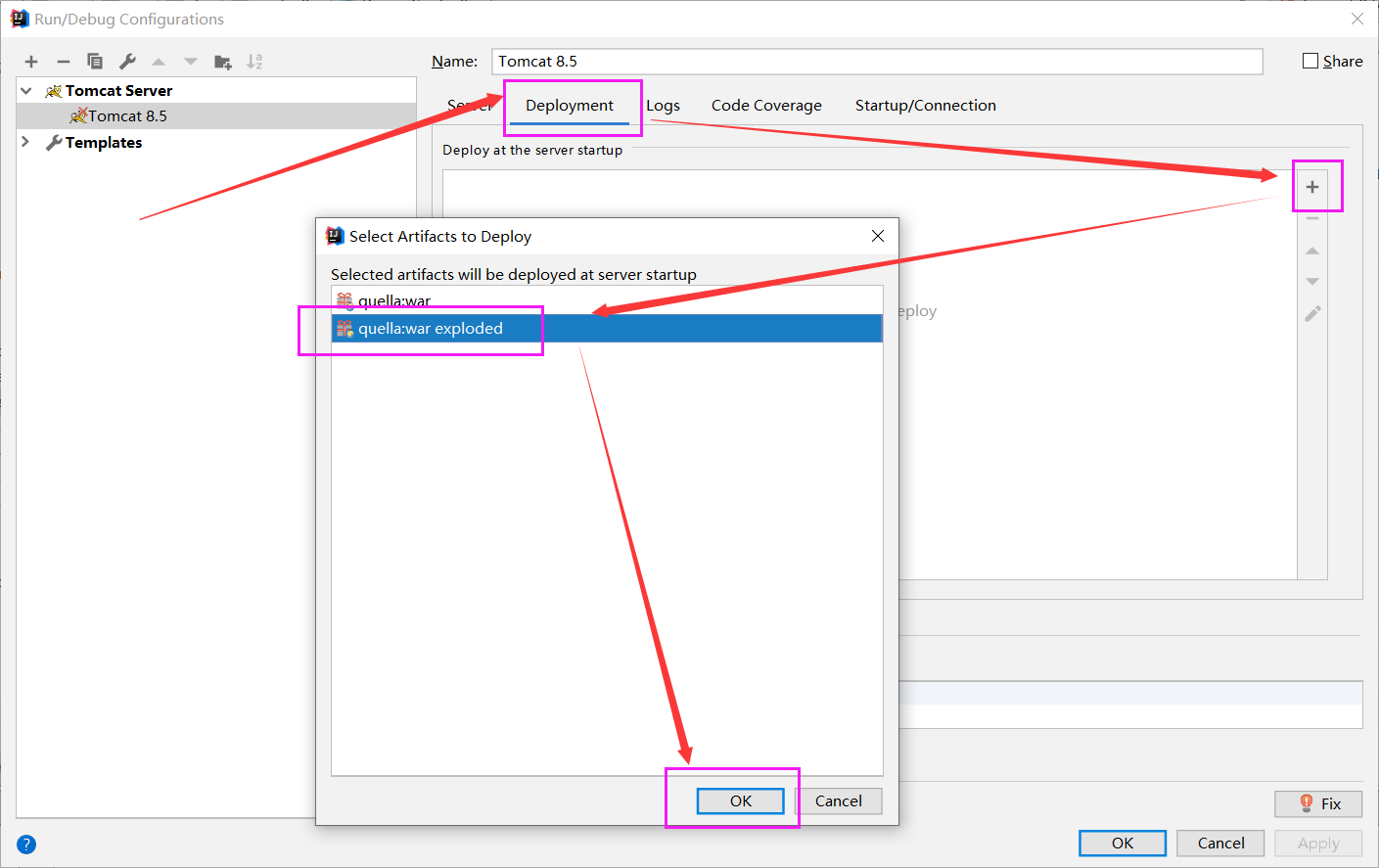
Task: Move artifact down with the down arrow
Action: [x=1314, y=282]
